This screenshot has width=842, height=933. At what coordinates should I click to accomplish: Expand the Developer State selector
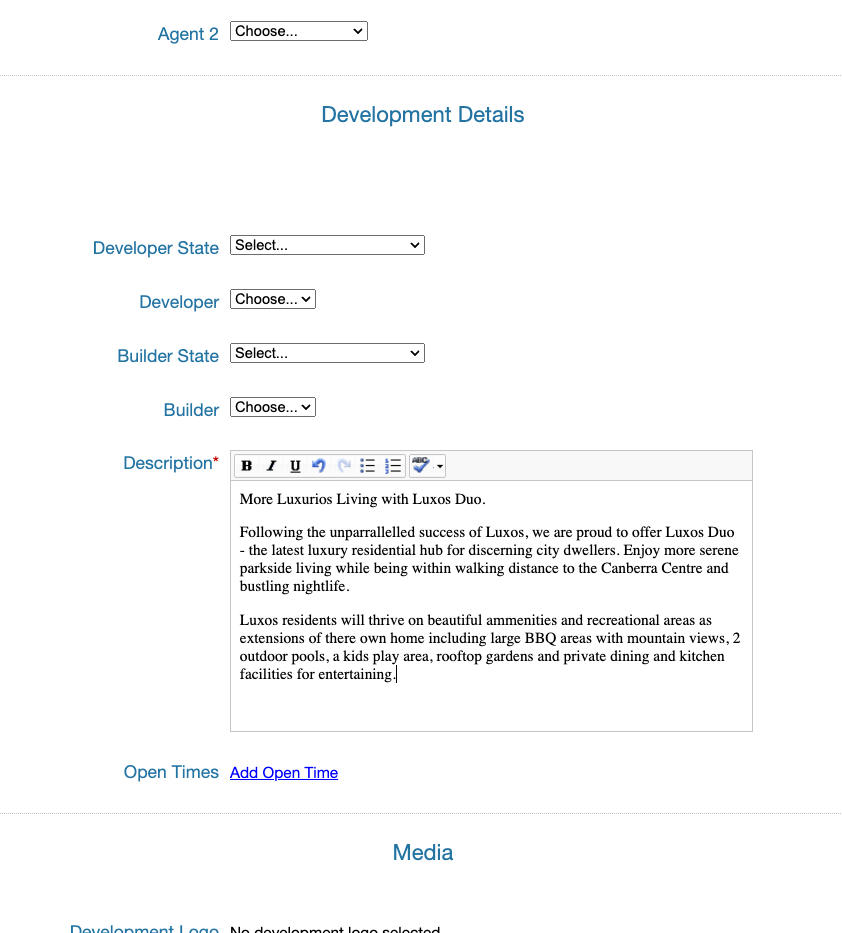[327, 244]
